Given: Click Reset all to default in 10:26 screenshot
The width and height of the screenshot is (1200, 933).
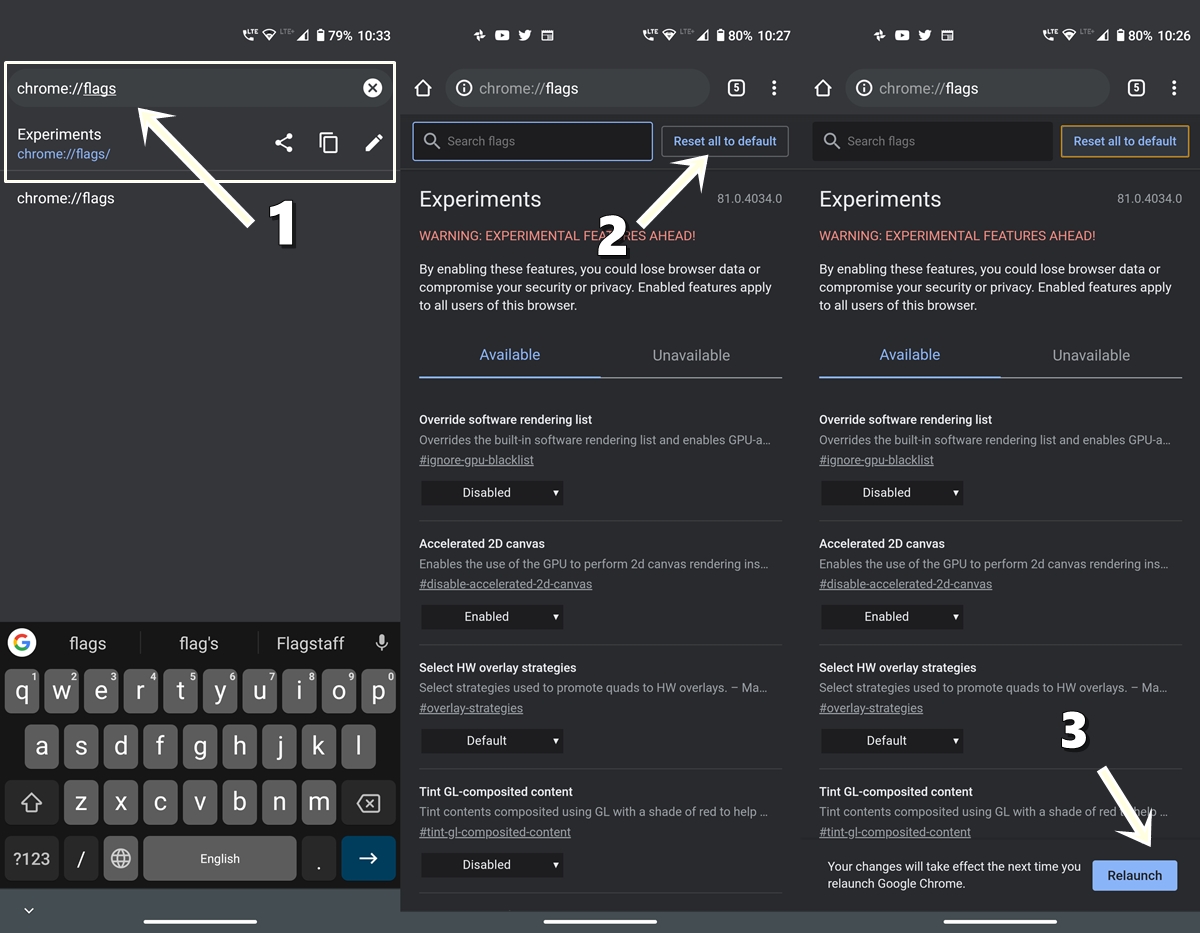Looking at the screenshot, I should click(x=1125, y=141).
